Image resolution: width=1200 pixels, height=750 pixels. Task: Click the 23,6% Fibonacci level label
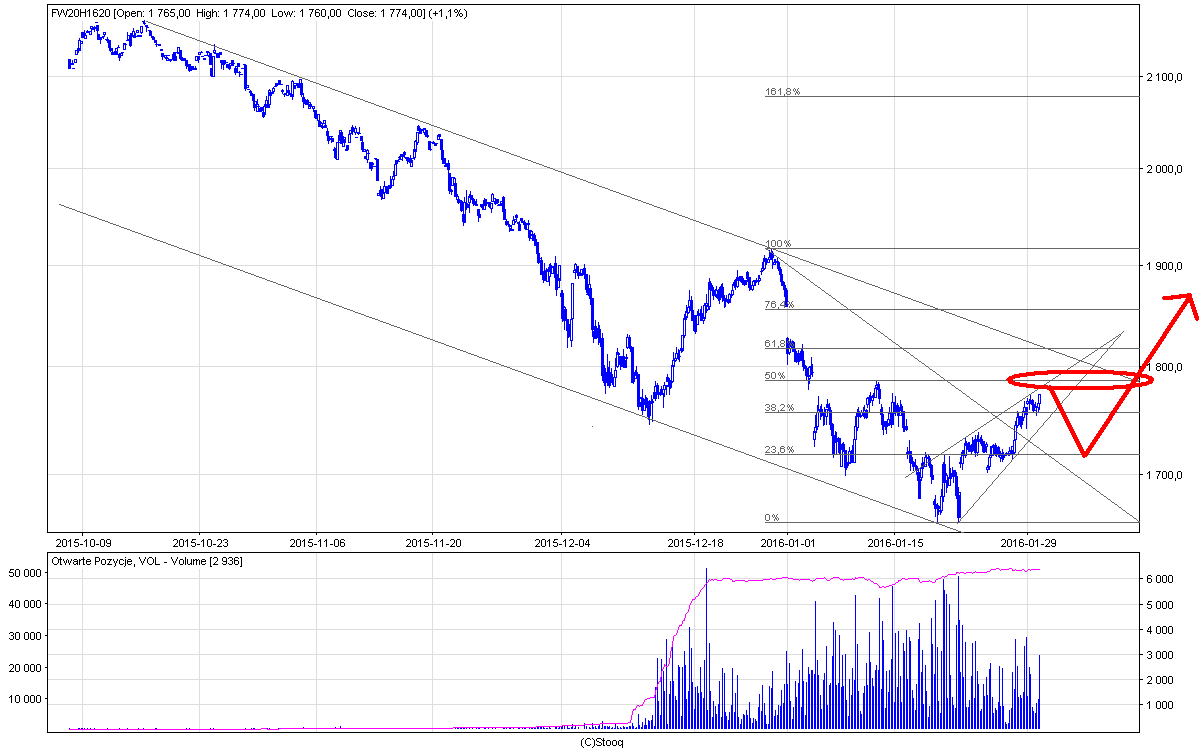click(780, 450)
